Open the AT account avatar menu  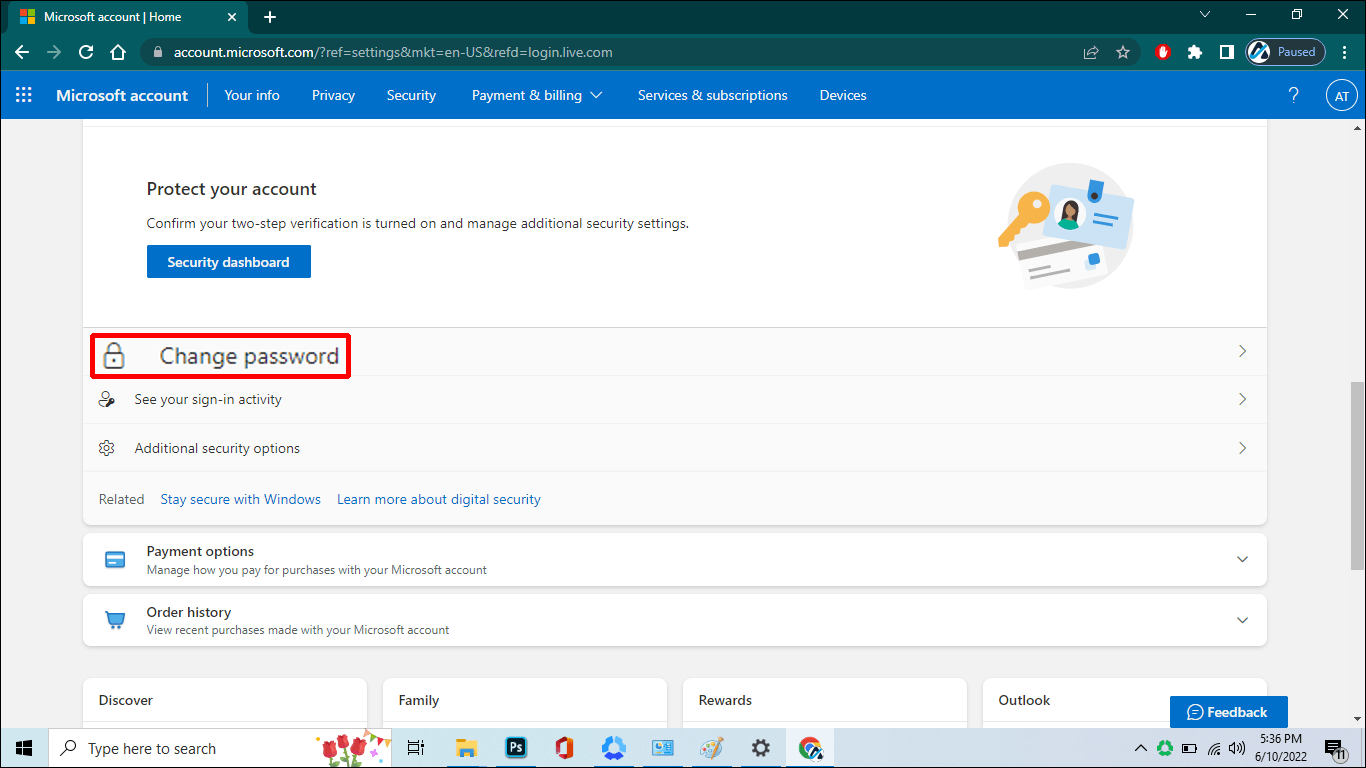coord(1341,95)
